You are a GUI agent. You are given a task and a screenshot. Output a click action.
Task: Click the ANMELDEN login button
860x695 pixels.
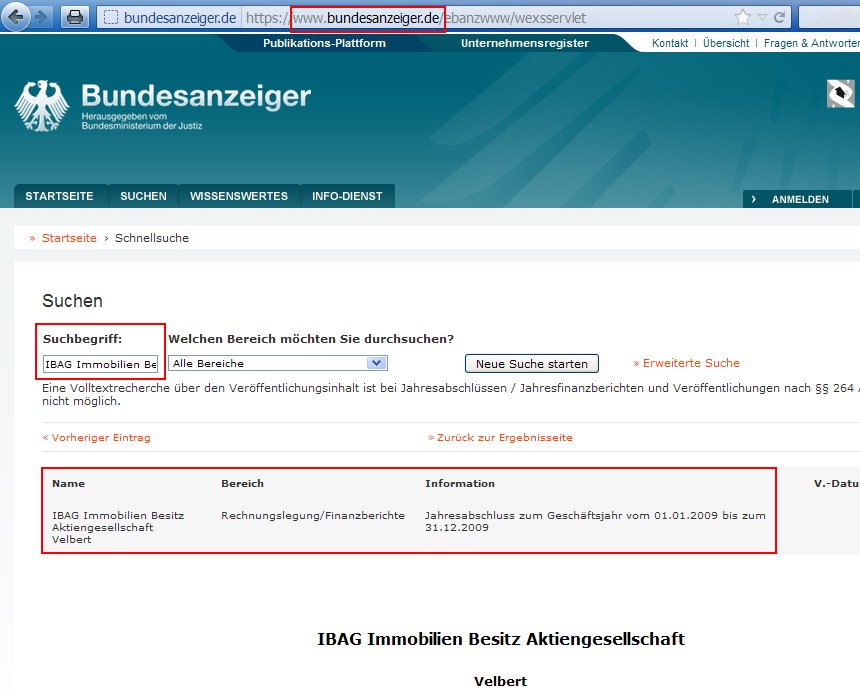(x=797, y=199)
